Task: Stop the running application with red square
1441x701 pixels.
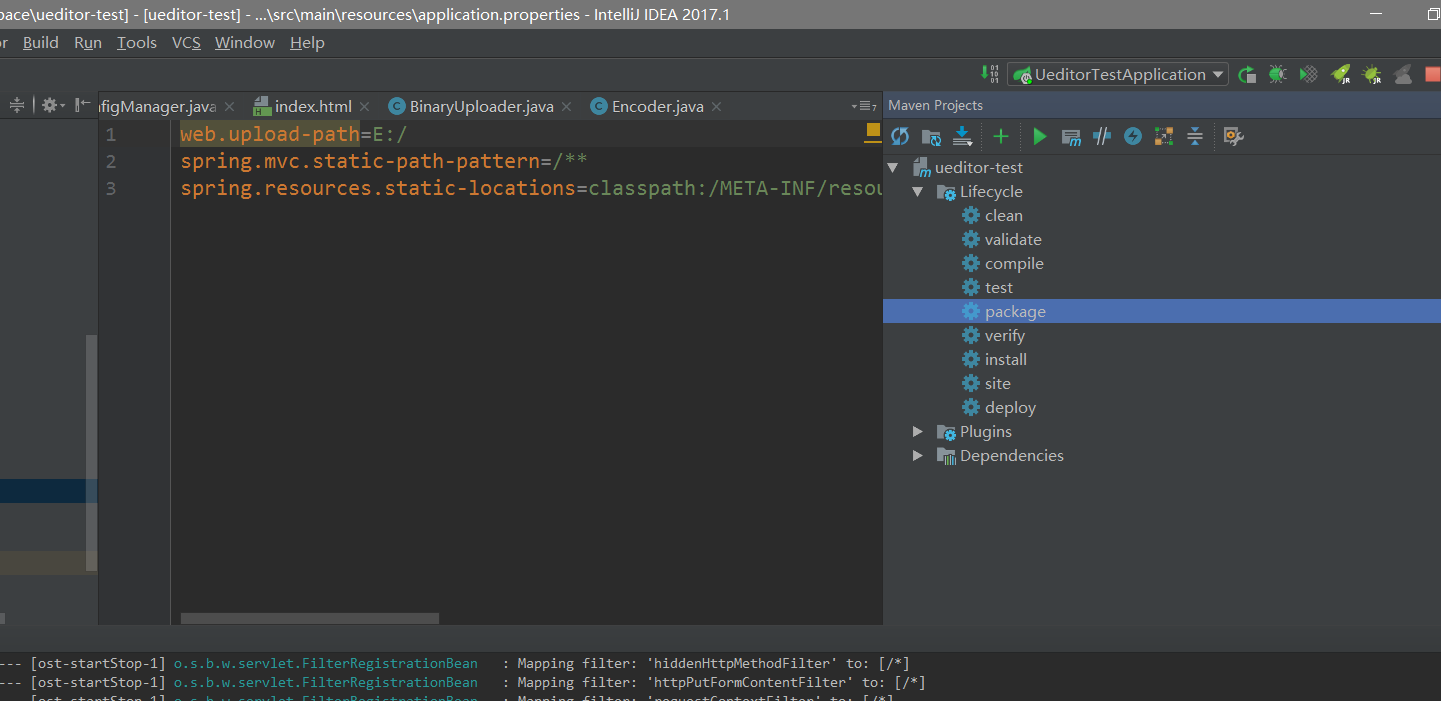Action: pyautogui.click(x=1433, y=74)
